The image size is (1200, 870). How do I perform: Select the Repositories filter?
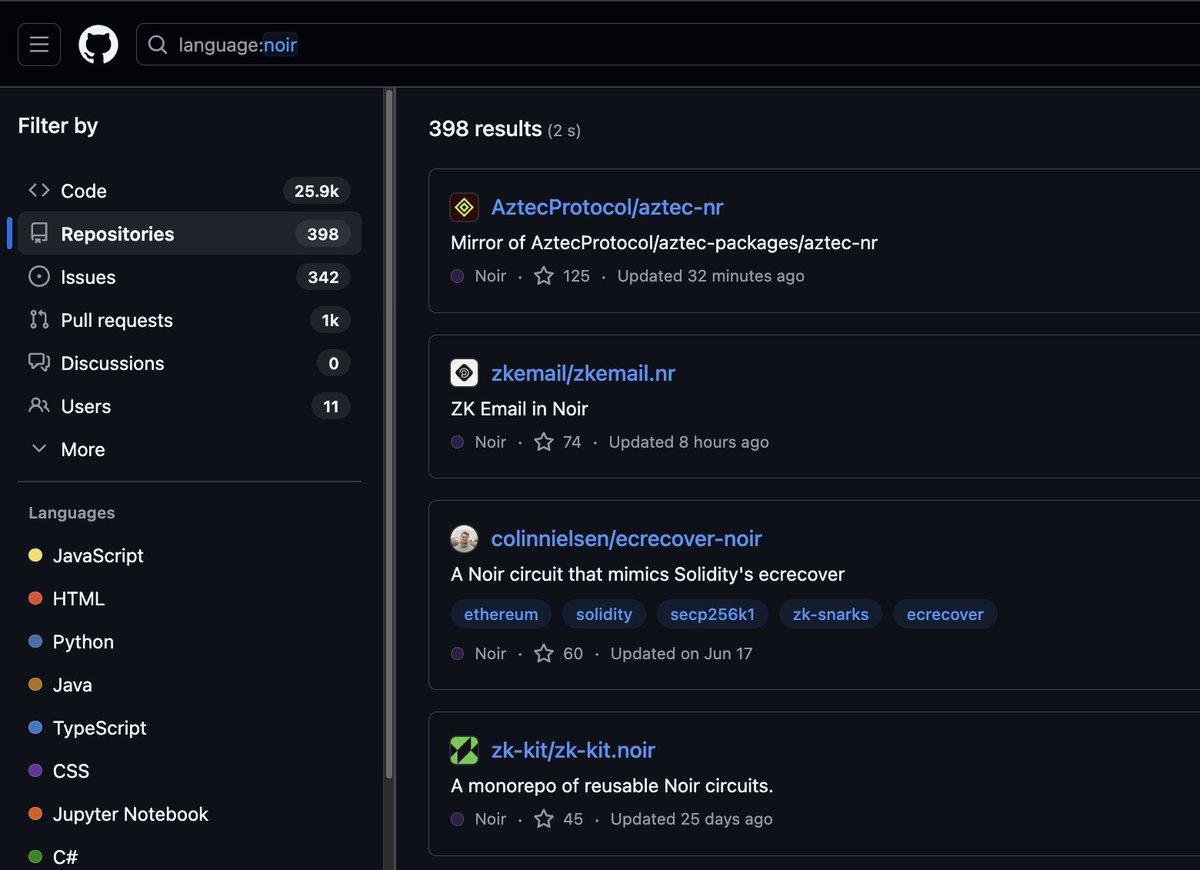coord(189,234)
